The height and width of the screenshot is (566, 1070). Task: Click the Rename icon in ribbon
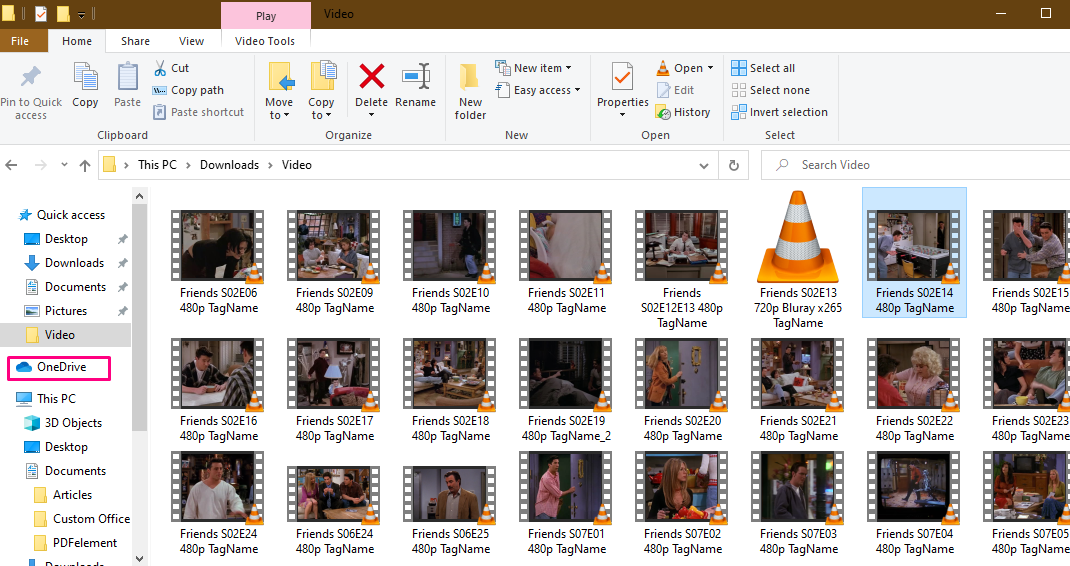[415, 77]
